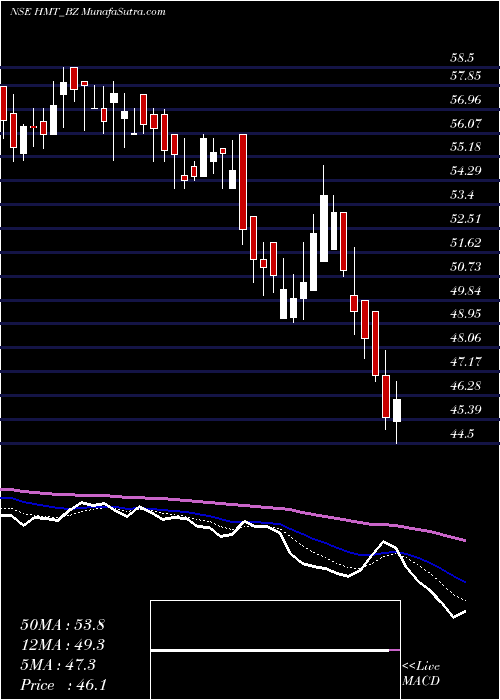Image resolution: width=500 pixels, height=700 pixels.
Task: Click the 45.39 price axis label
Action: 465,410
